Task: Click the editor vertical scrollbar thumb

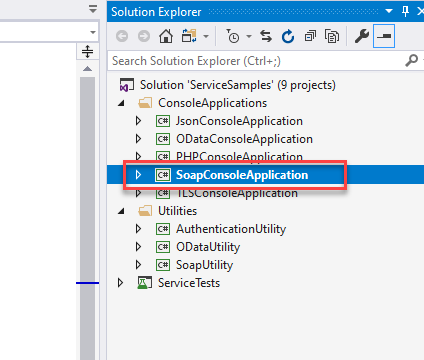Action: 87,217
